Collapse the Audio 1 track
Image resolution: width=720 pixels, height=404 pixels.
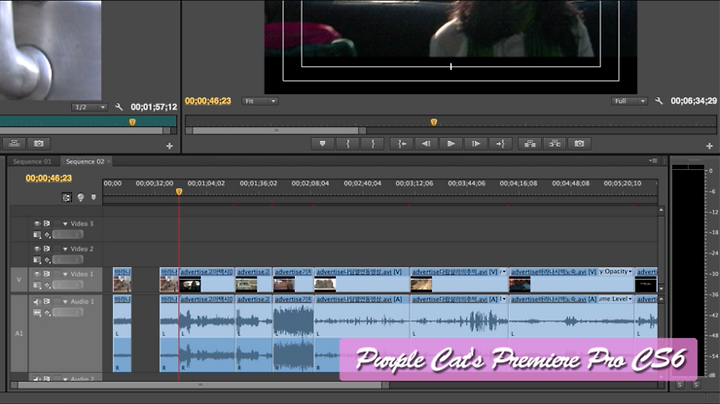(x=65, y=302)
